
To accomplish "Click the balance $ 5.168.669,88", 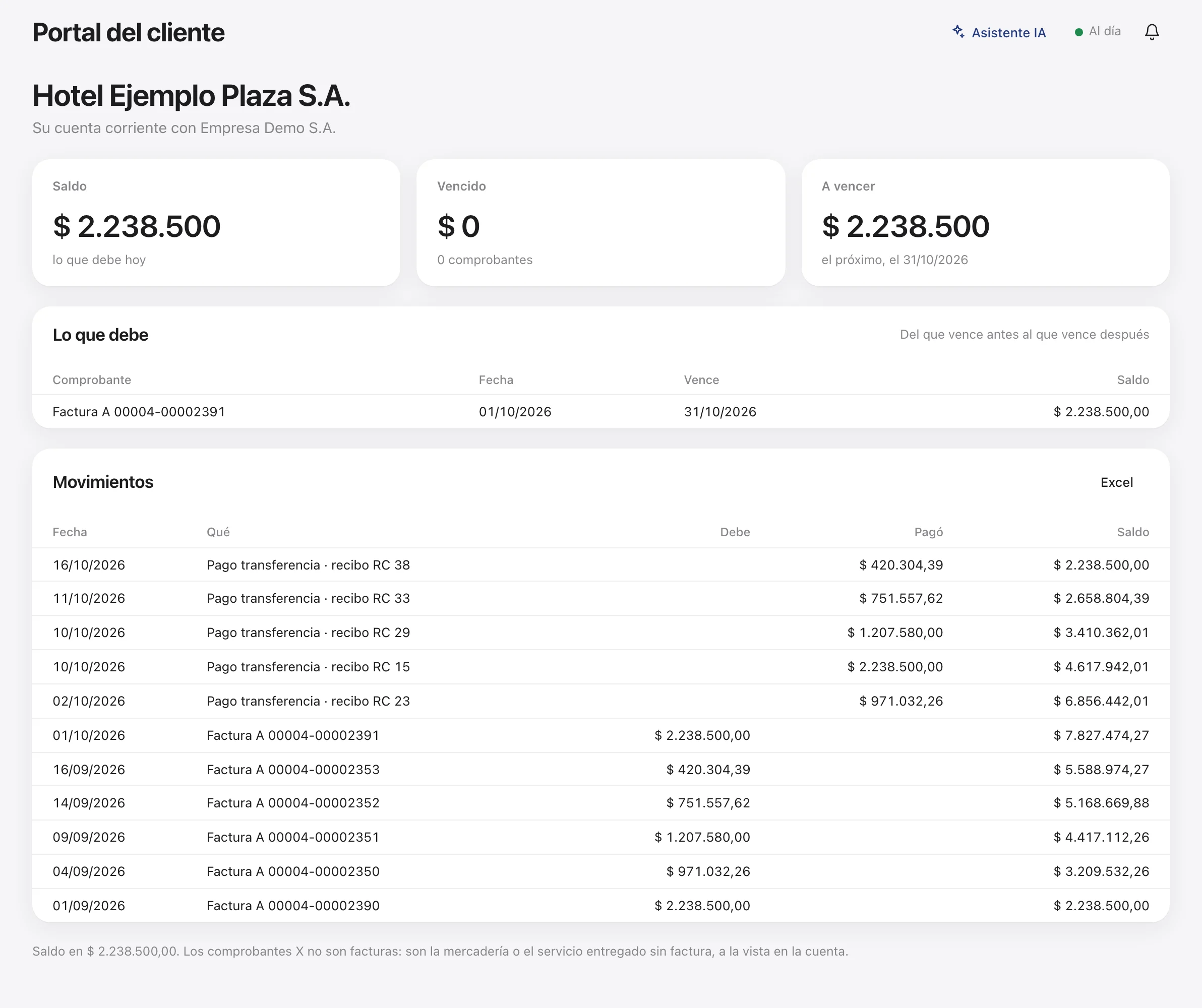I will (x=1101, y=803).
